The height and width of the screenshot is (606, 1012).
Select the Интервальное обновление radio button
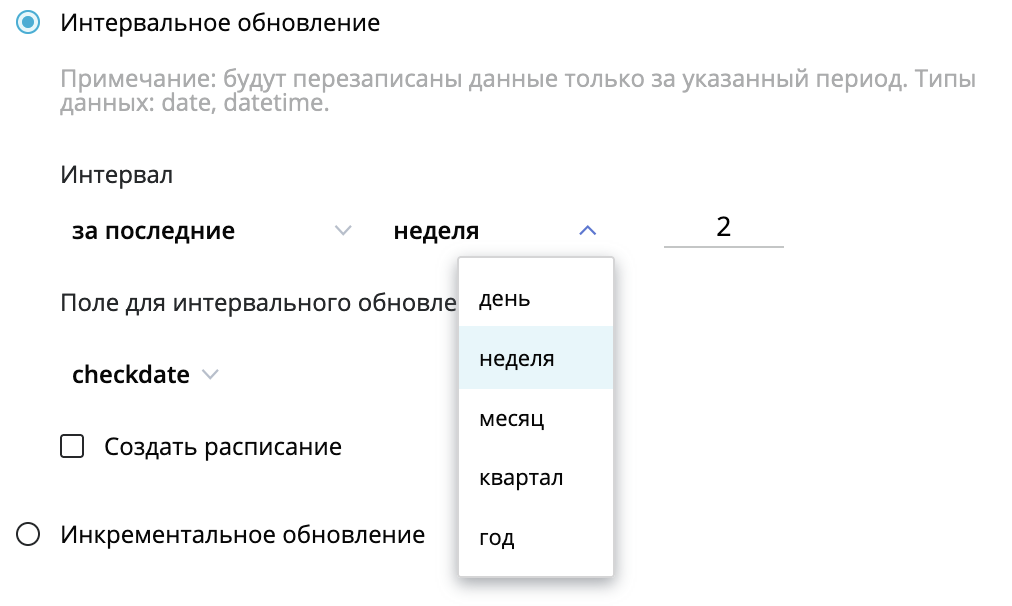pyautogui.click(x=28, y=23)
